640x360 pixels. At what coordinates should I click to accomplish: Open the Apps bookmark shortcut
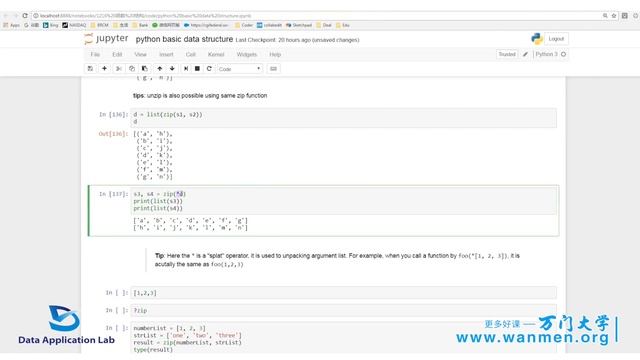[11, 25]
